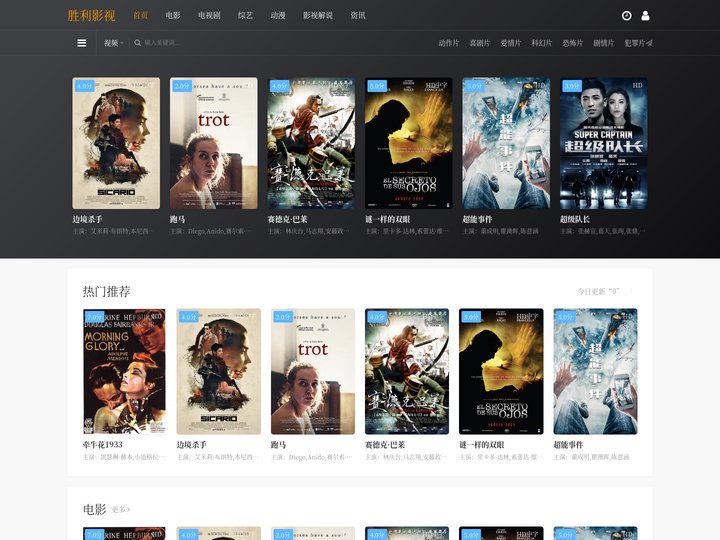The image size is (720, 540).
Task: Filter by 科幻片 genre link
Action: (542, 43)
